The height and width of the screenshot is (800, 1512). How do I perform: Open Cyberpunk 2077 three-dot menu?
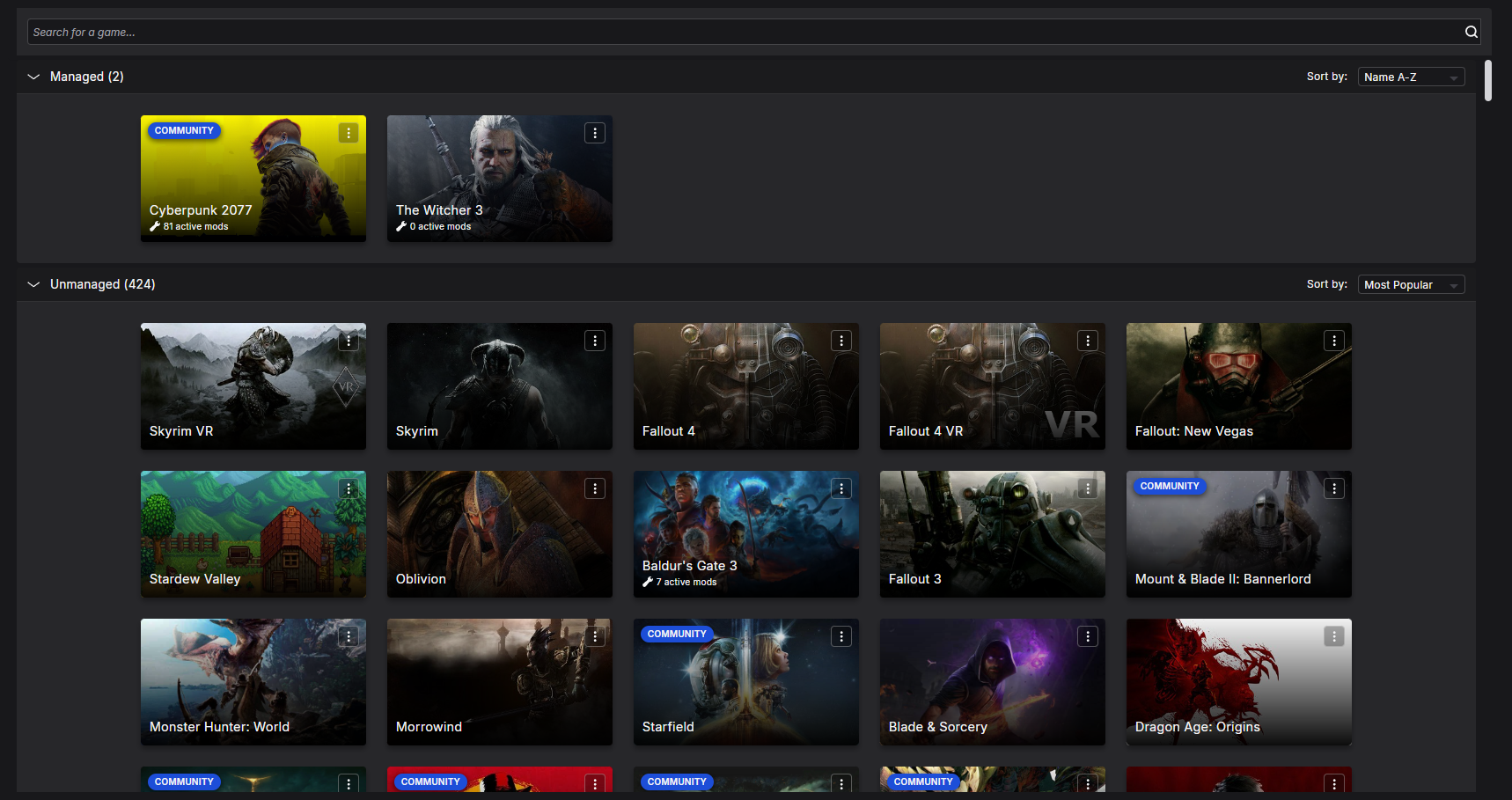click(349, 133)
